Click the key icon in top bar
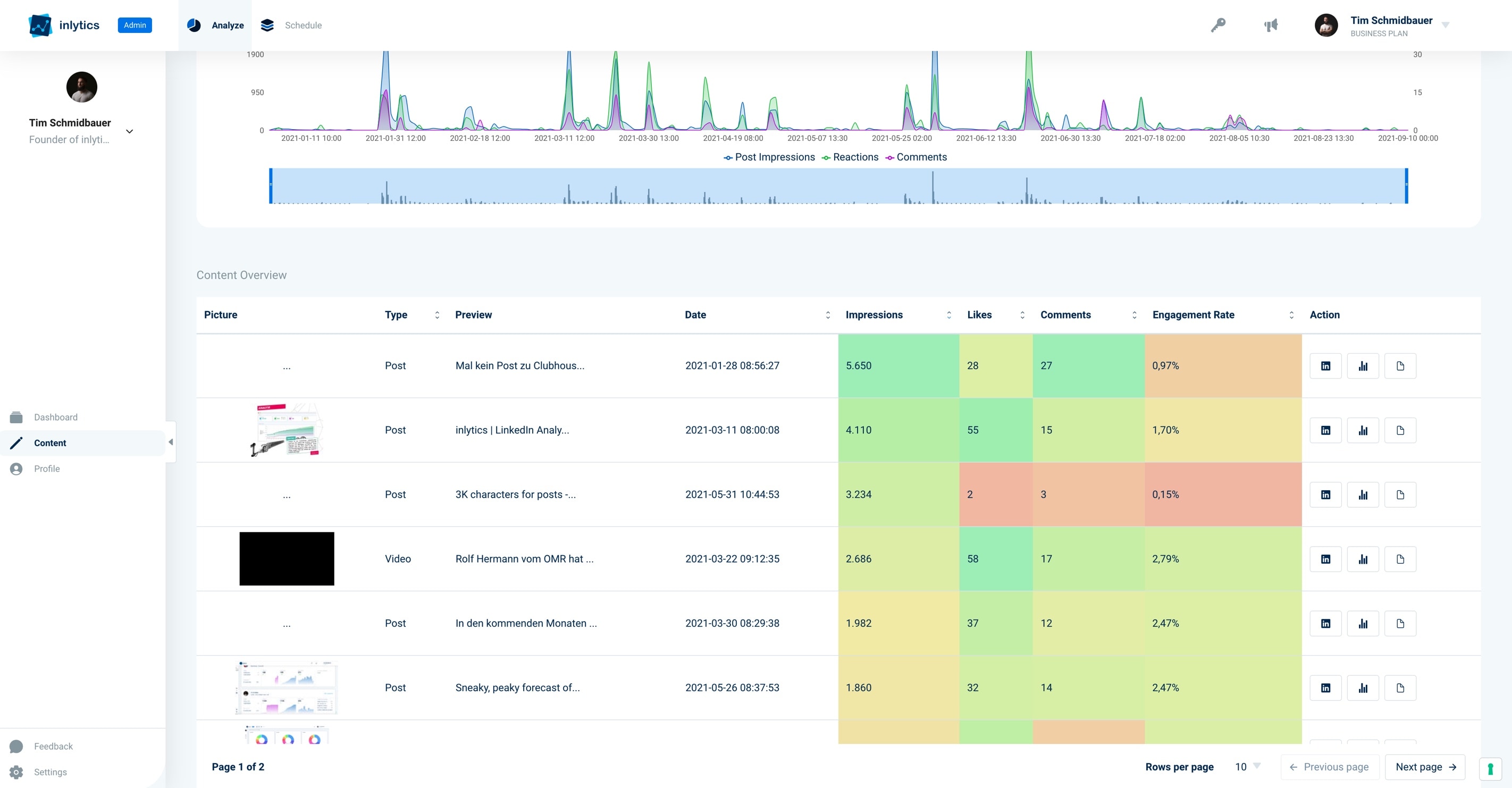This screenshot has height=788, width=1512. point(1218,25)
